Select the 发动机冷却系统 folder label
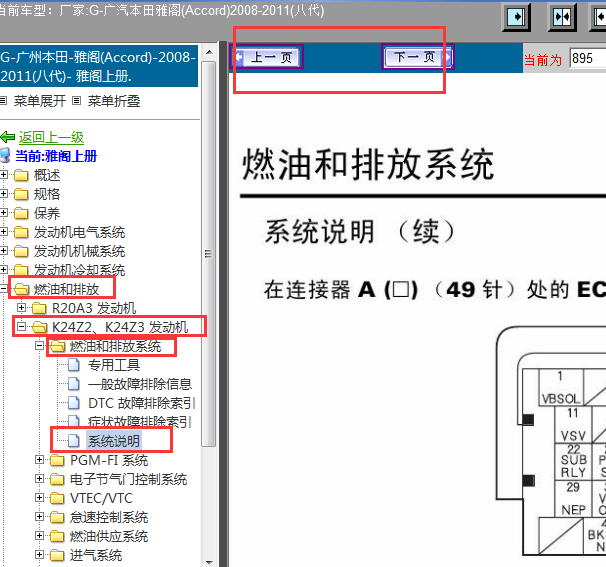Viewport: 606px width, 567px height. click(x=79, y=270)
